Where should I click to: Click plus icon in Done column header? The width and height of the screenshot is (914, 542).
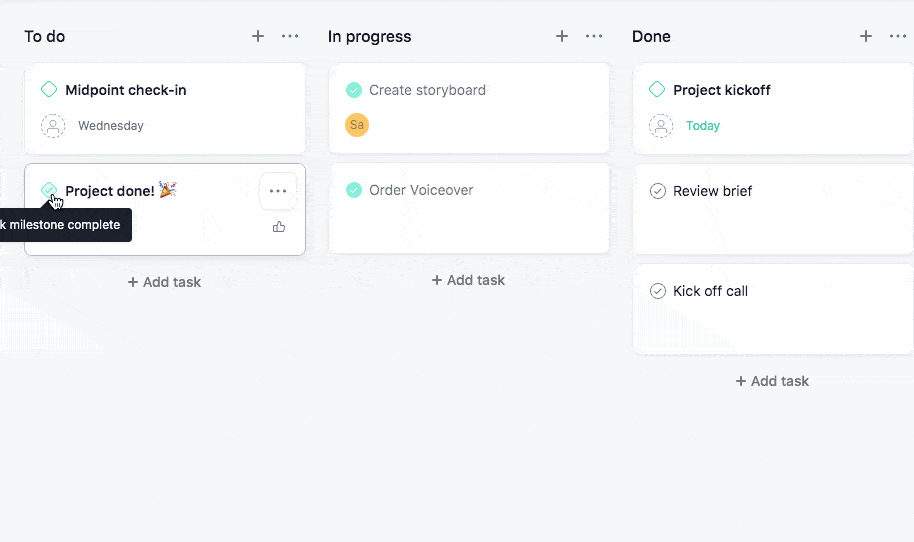[x=866, y=36]
